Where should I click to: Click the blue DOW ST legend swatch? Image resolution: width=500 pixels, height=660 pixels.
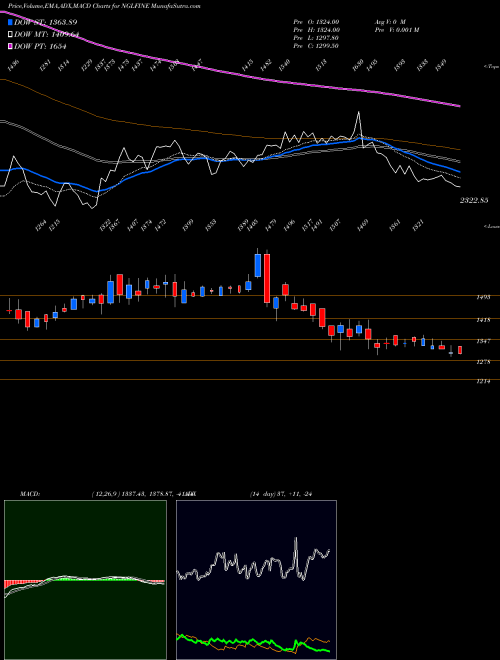coord(10,22)
